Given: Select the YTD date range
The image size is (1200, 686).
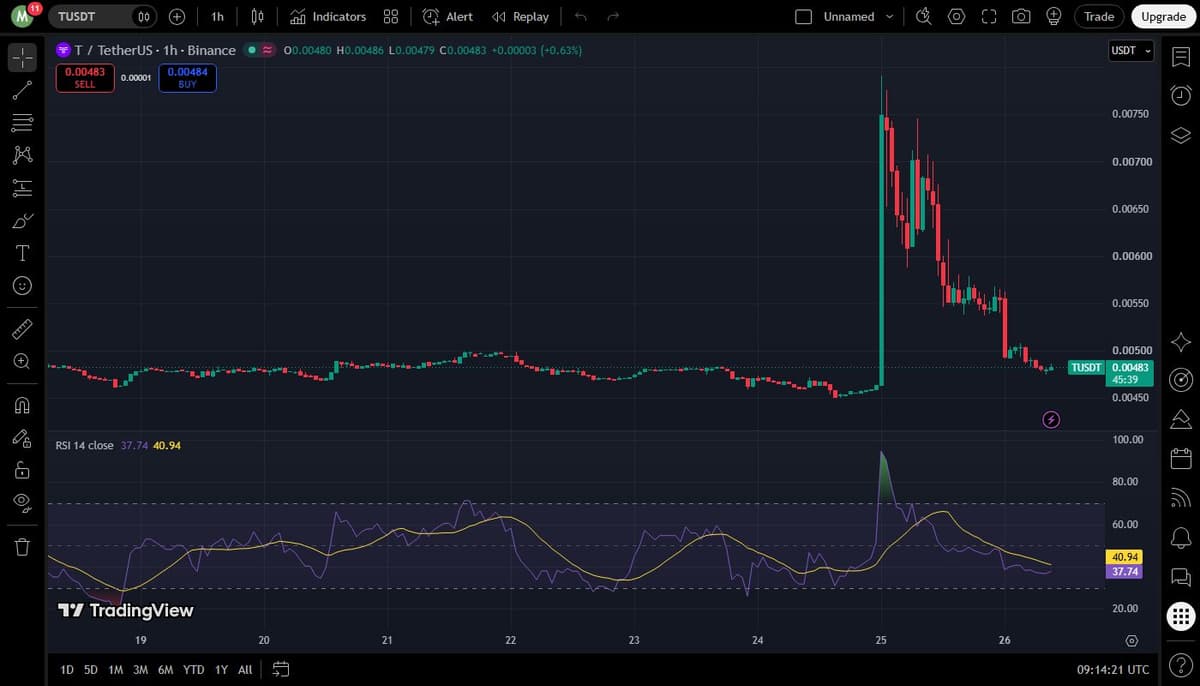Looking at the screenshot, I should coord(194,669).
